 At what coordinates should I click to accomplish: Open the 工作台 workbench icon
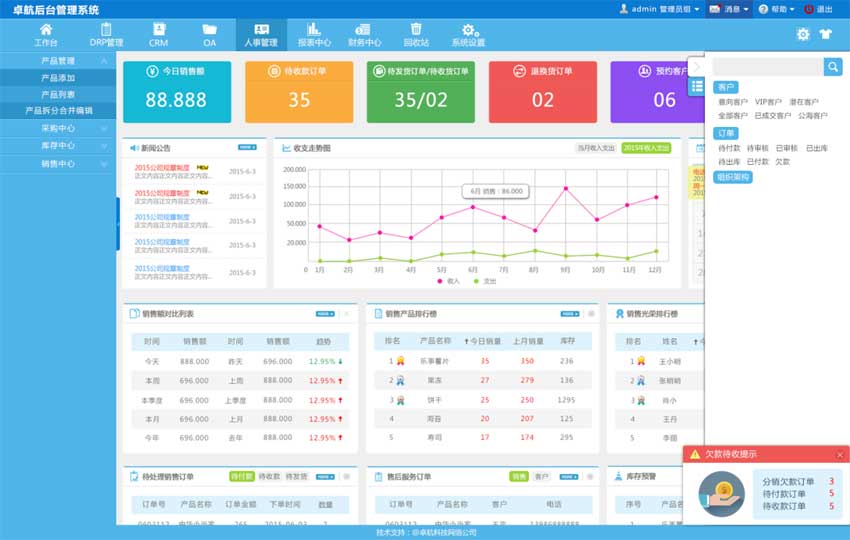pyautogui.click(x=46, y=35)
